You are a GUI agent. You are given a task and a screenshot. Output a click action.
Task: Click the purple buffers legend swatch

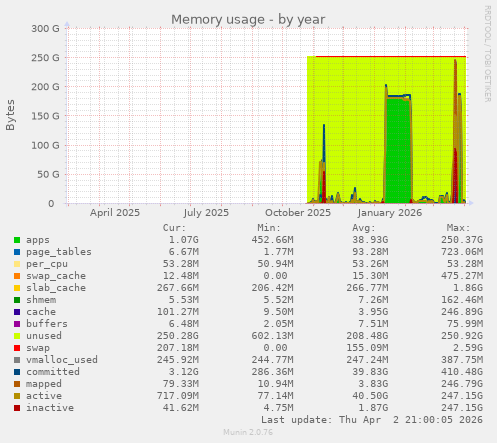pyautogui.click(x=17, y=324)
